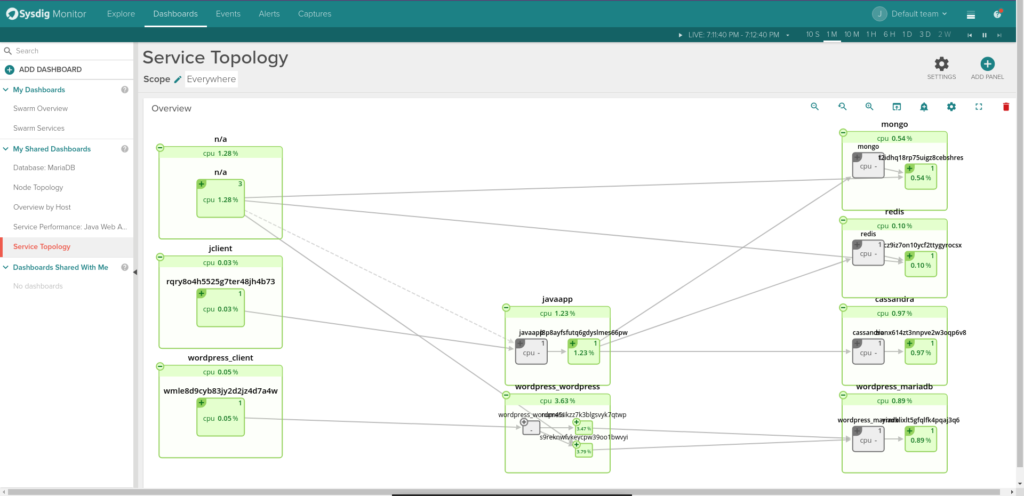Click the Sysdig Monitor logo
The image size is (1024, 496).
46,14
